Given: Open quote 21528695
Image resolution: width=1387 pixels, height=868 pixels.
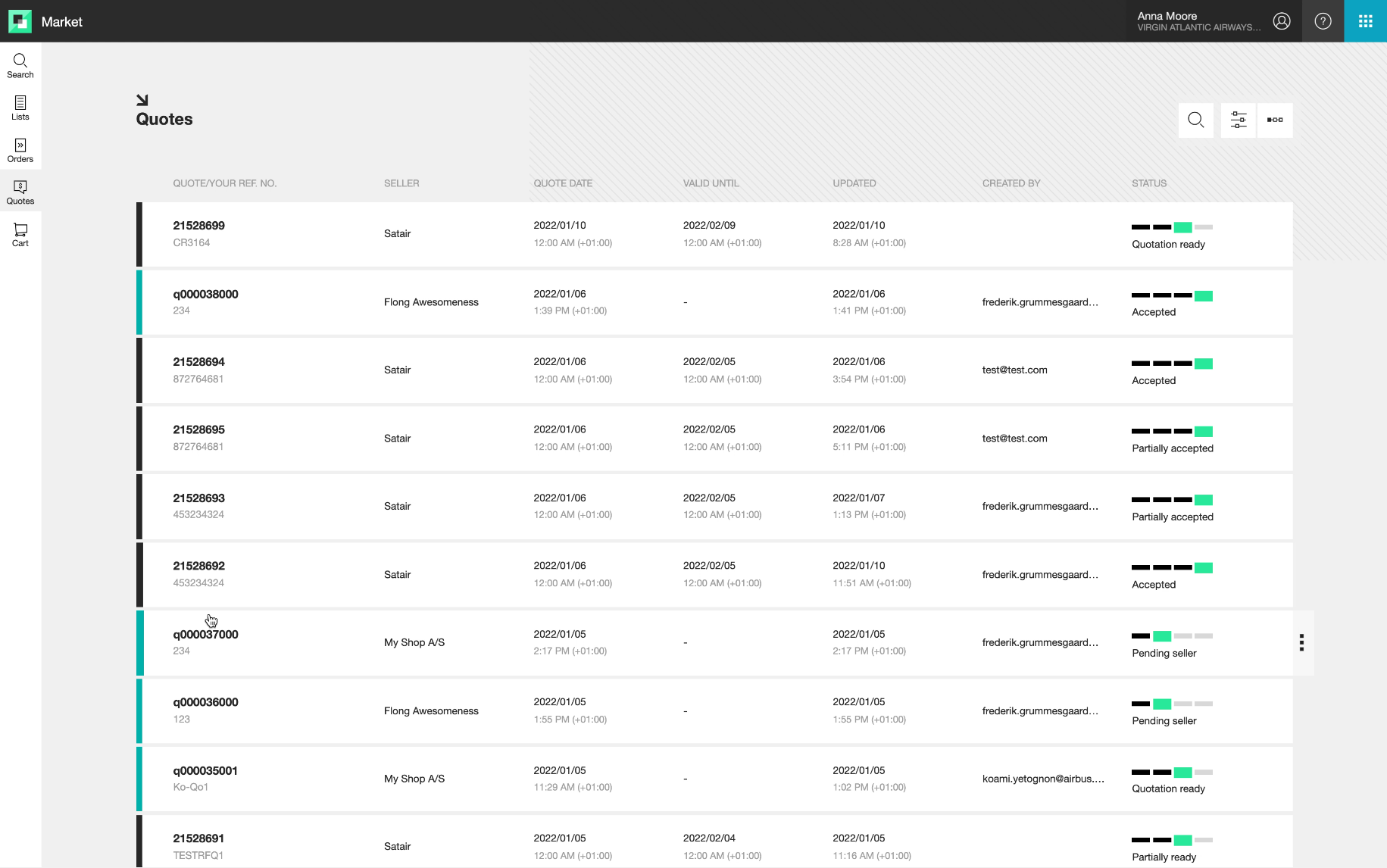Looking at the screenshot, I should (198, 429).
